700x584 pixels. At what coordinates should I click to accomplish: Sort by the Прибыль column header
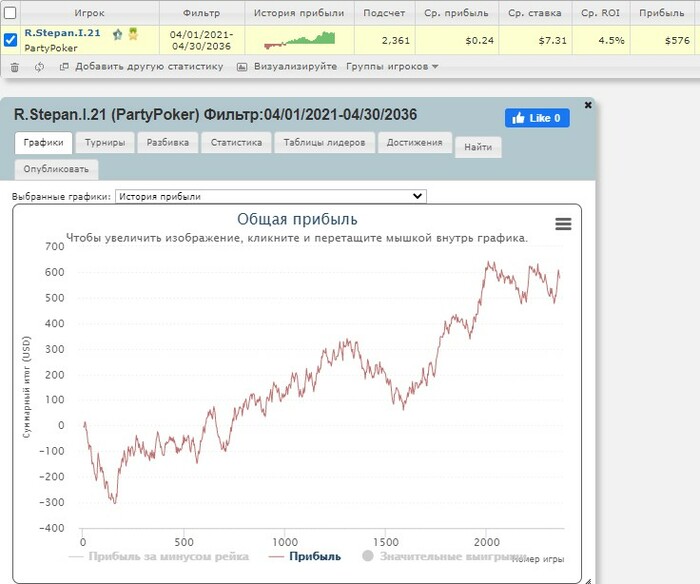(662, 13)
